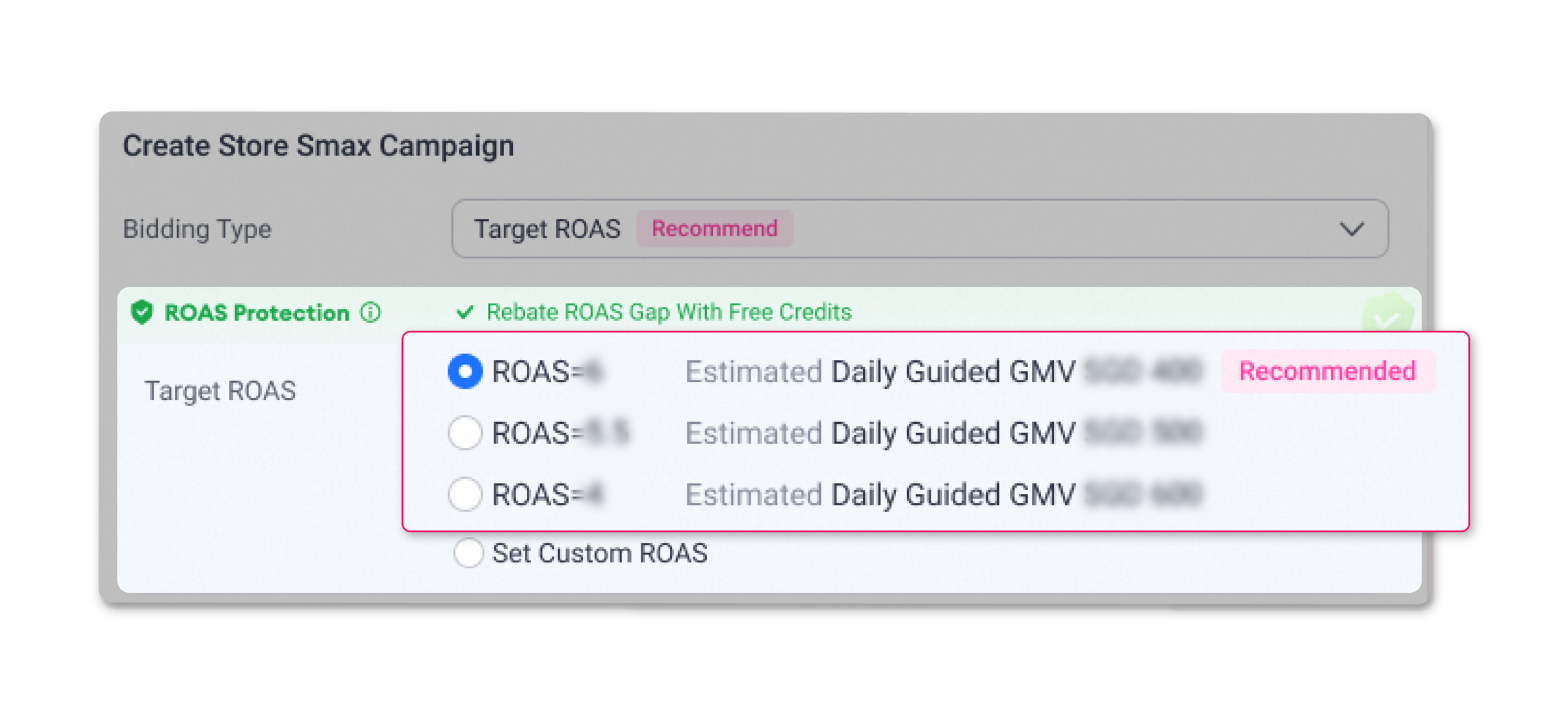Click Estimated Daily Guided GMV on the recommended row
Image resolution: width=1568 pixels, height=716 pixels.
[880, 372]
